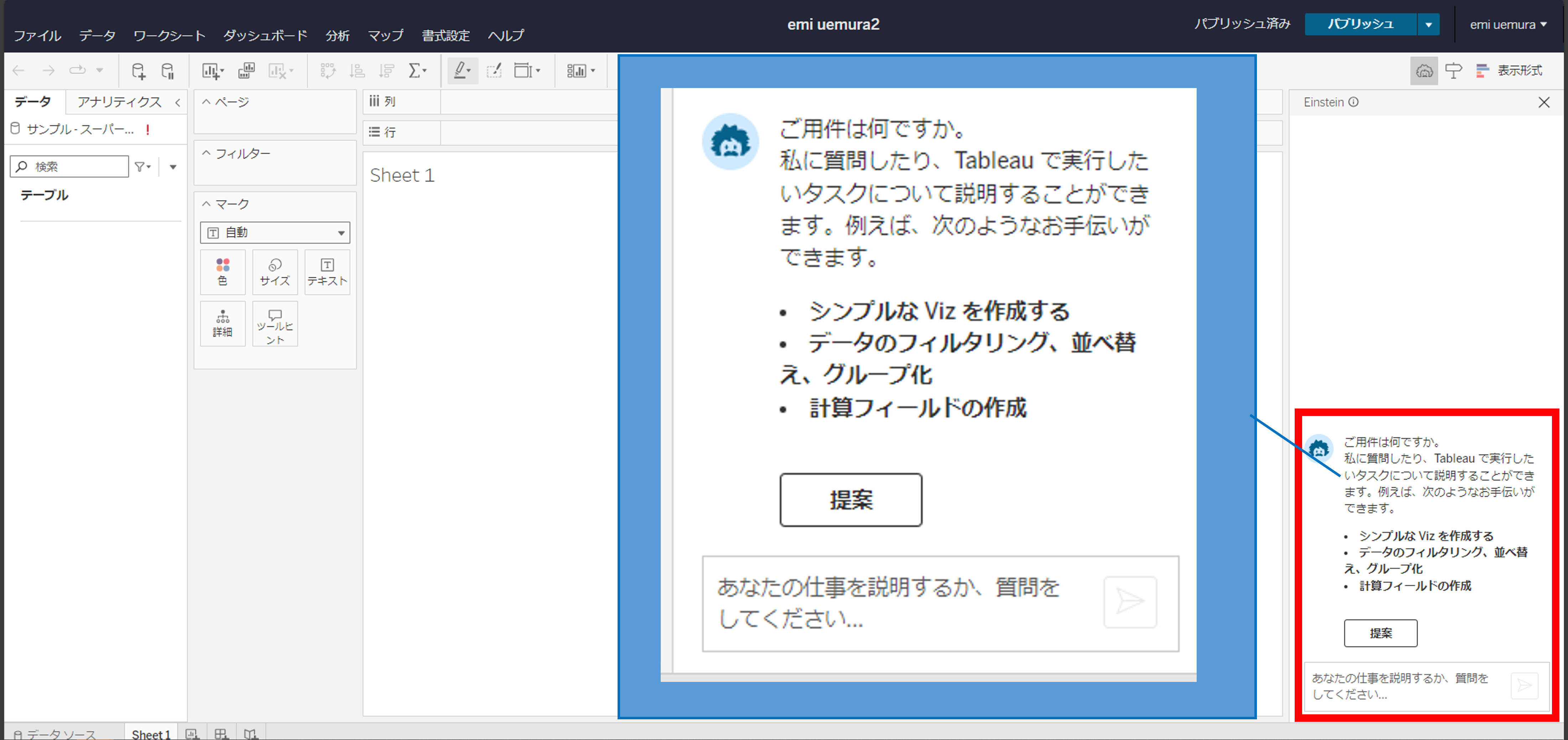1568x740 pixels.
Task: Open the ダッシュボード menu
Action: tap(265, 35)
